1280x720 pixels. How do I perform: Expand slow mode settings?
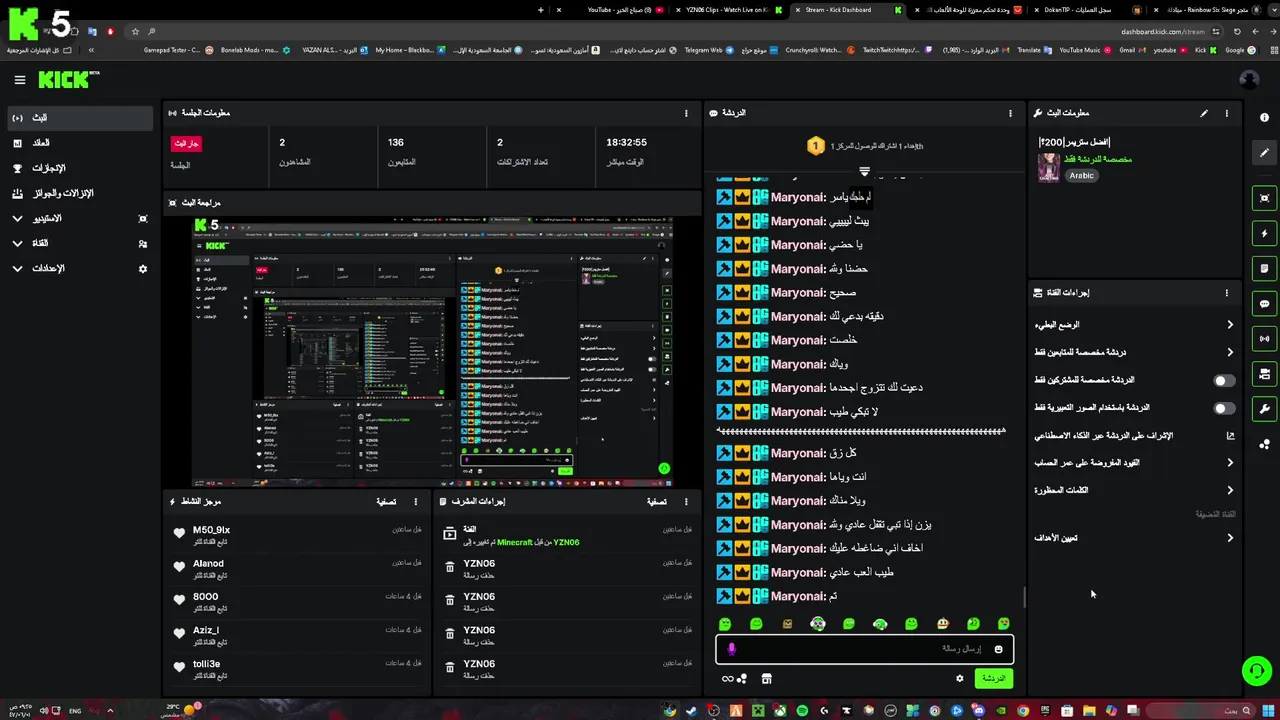pyautogui.click(x=1135, y=325)
